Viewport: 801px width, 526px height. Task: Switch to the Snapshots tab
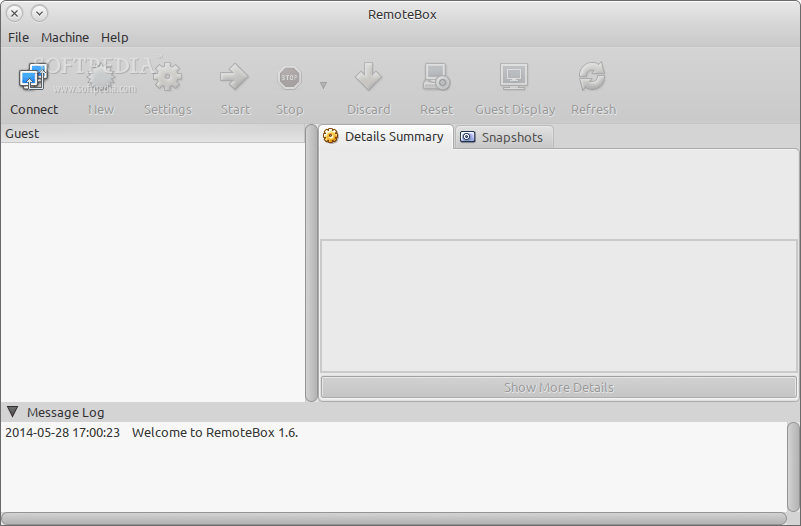pyautogui.click(x=503, y=137)
